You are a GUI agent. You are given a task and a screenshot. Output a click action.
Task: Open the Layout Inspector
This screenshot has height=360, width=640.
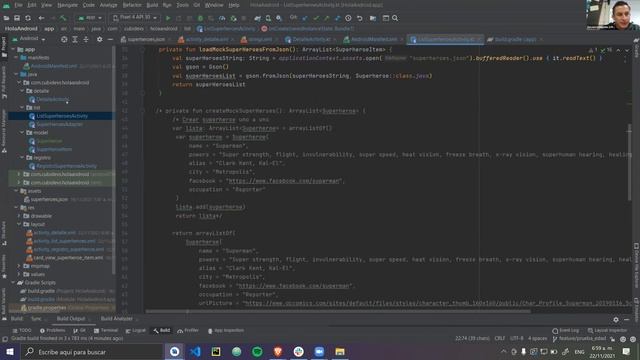(607, 330)
